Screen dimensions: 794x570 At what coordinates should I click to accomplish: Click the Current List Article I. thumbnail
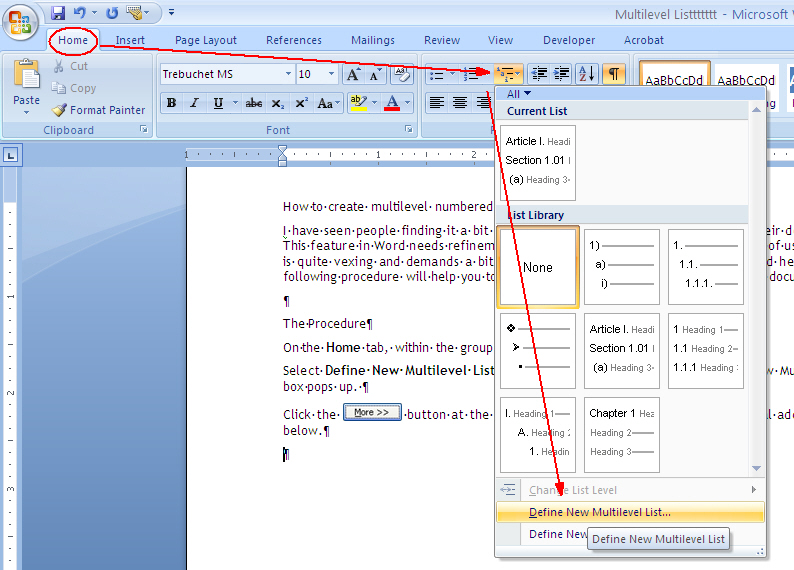click(538, 163)
